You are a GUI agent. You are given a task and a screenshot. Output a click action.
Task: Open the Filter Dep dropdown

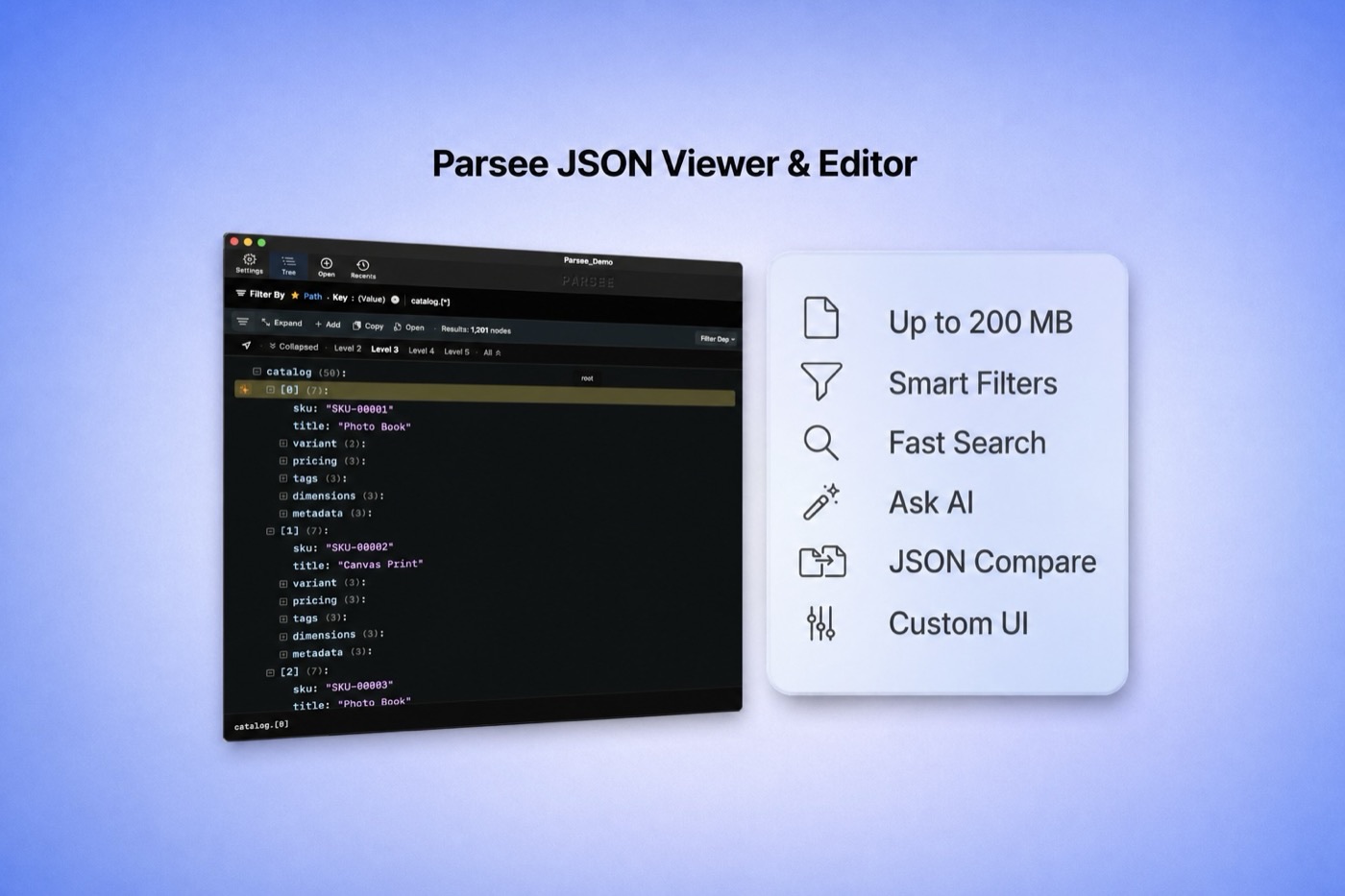click(x=718, y=338)
